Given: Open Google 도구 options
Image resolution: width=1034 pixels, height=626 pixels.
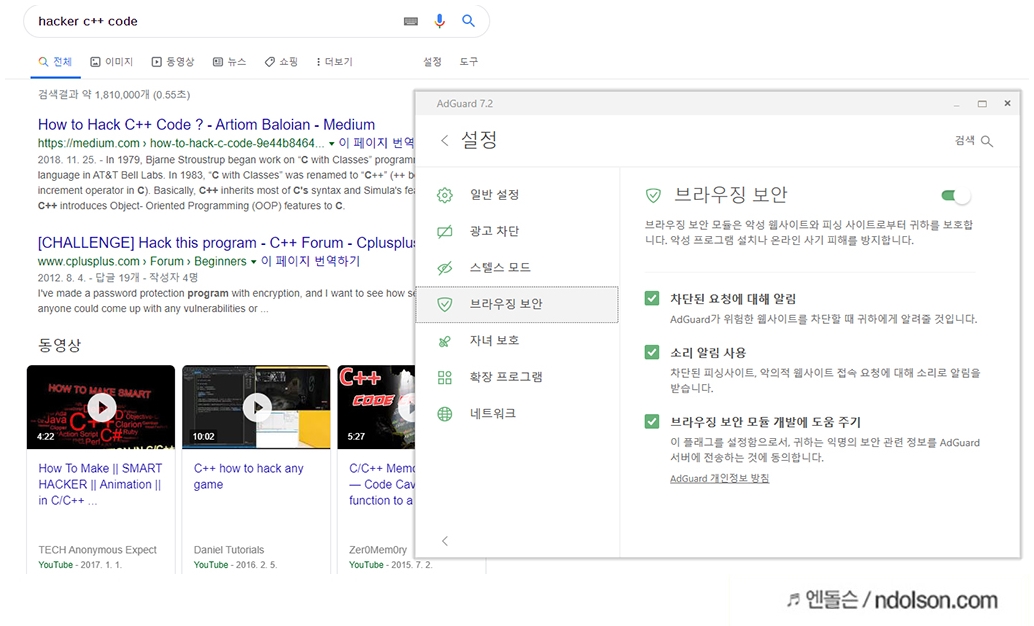Looking at the screenshot, I should pos(469,61).
